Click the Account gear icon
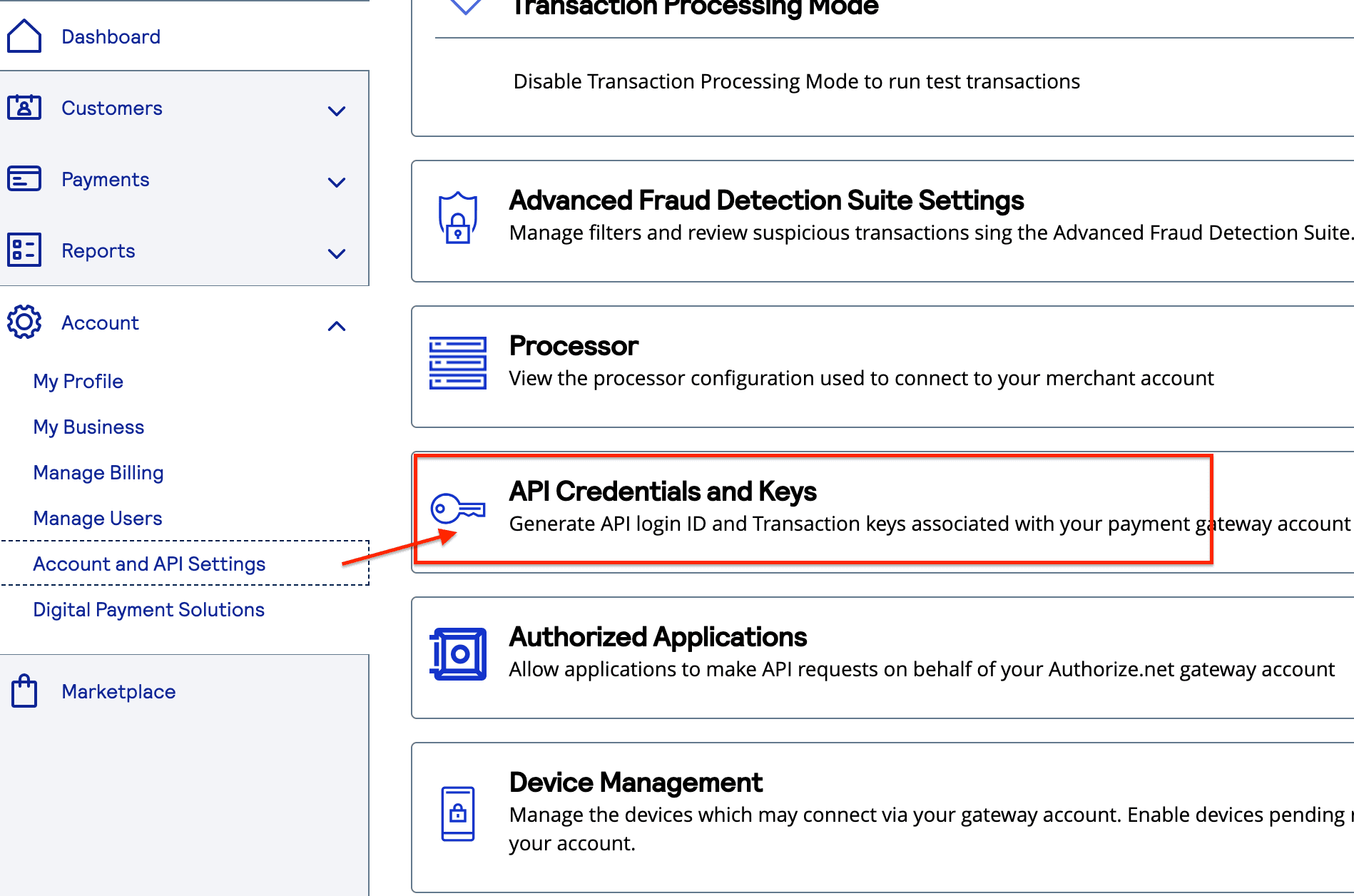1354x896 pixels. tap(24, 322)
